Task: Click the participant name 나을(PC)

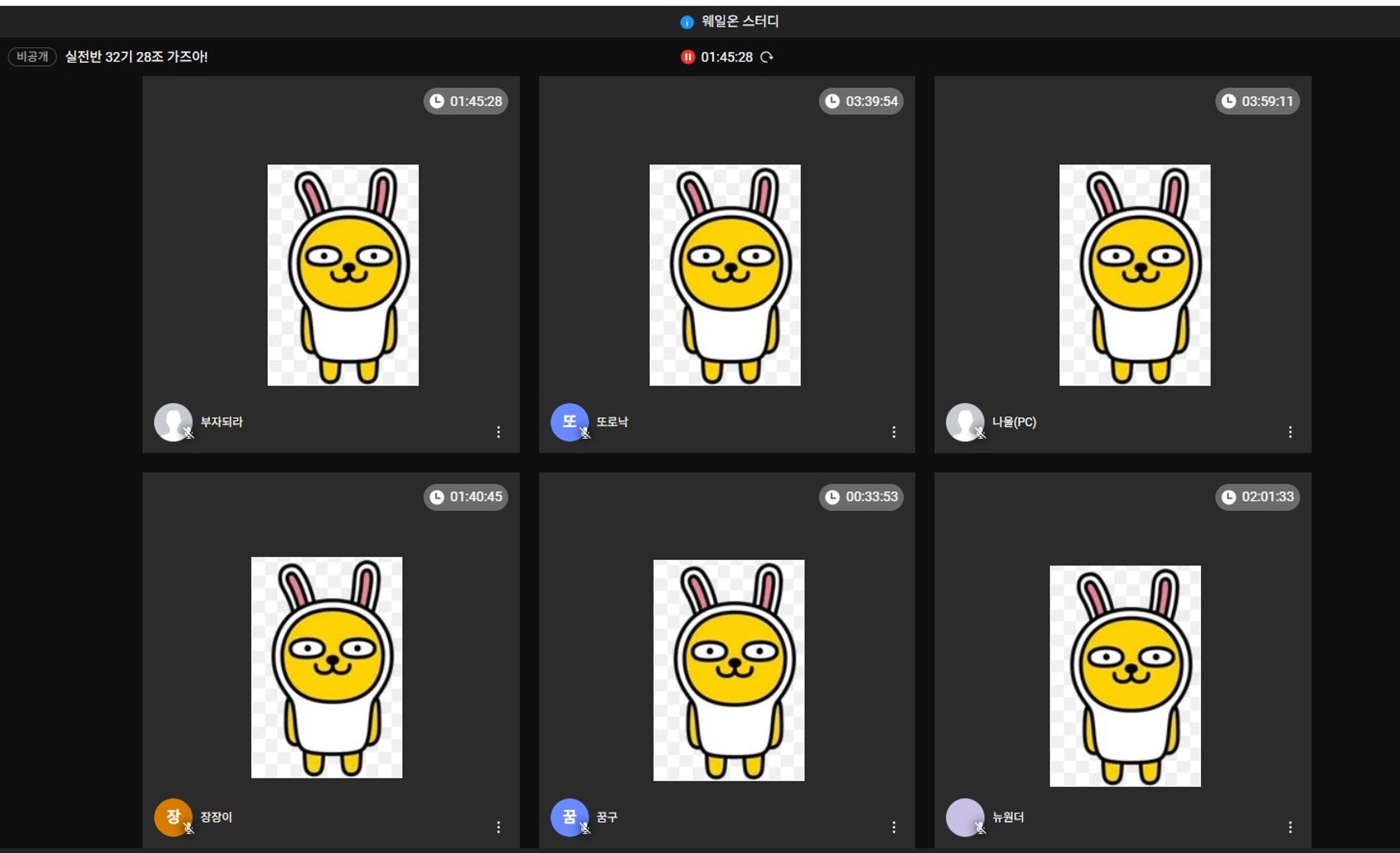Action: pos(1014,422)
